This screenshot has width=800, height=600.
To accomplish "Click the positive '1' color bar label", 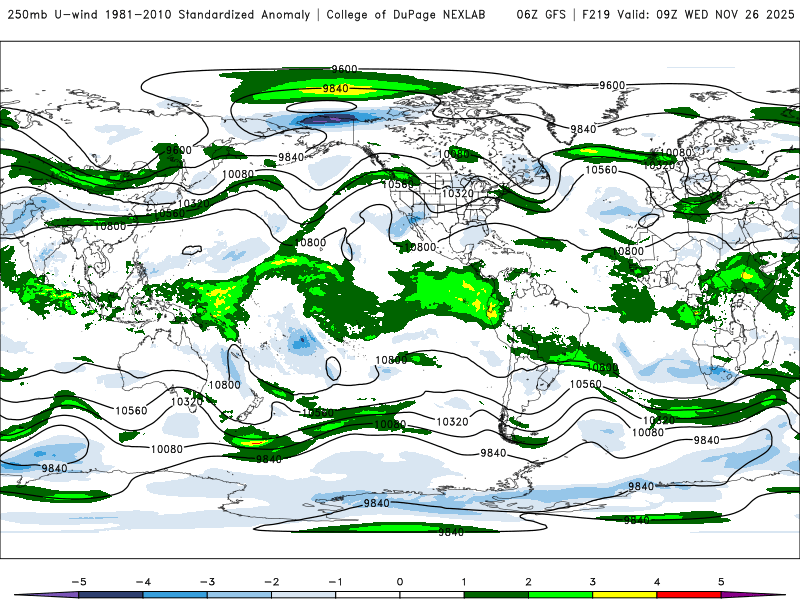I will (464, 582).
